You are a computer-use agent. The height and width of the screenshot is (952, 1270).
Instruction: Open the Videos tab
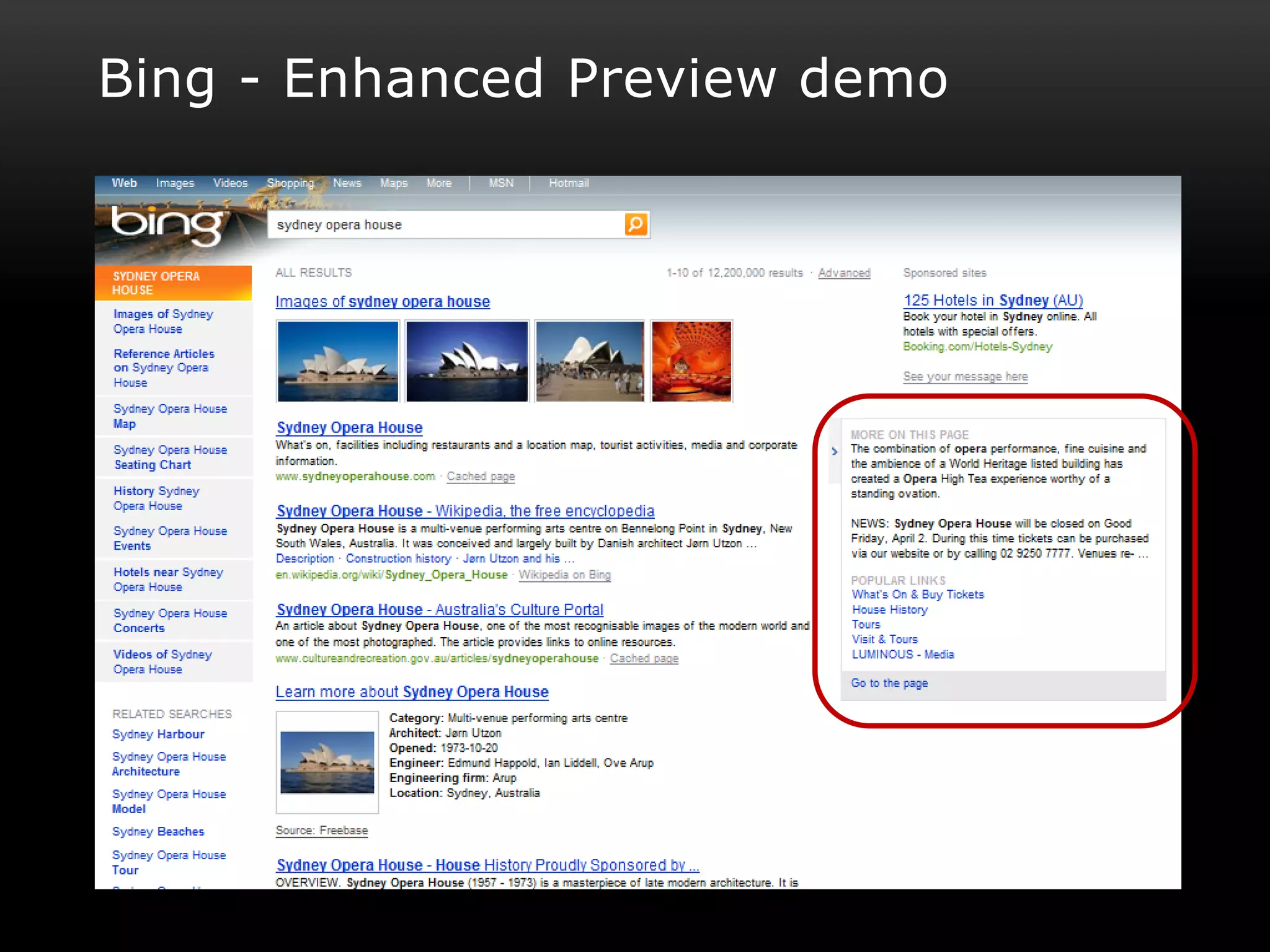[x=230, y=183]
